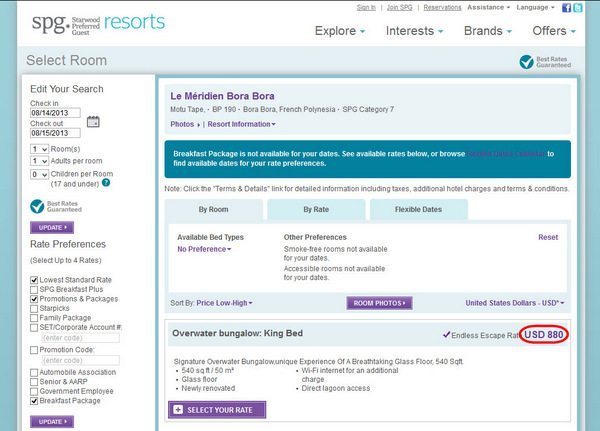Click the USD 880 price

tap(543, 335)
